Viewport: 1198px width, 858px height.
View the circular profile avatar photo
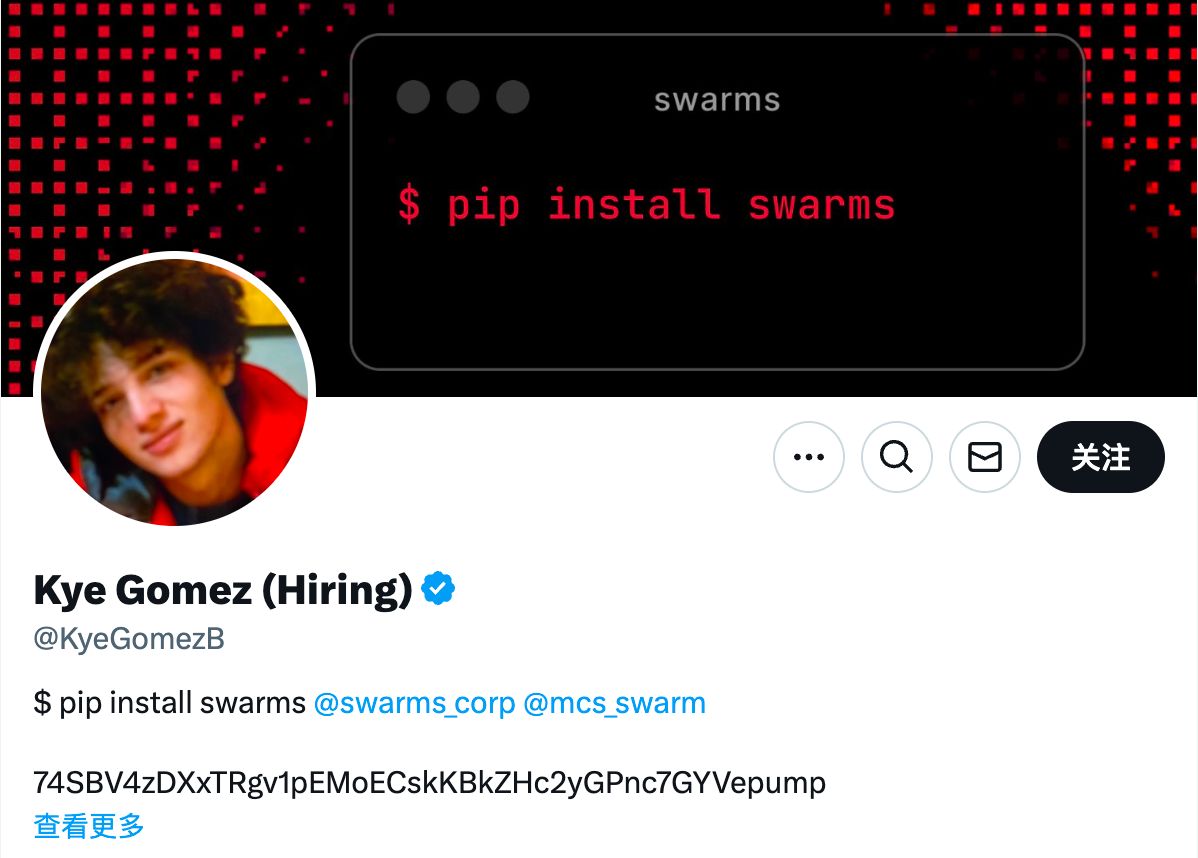[x=174, y=392]
